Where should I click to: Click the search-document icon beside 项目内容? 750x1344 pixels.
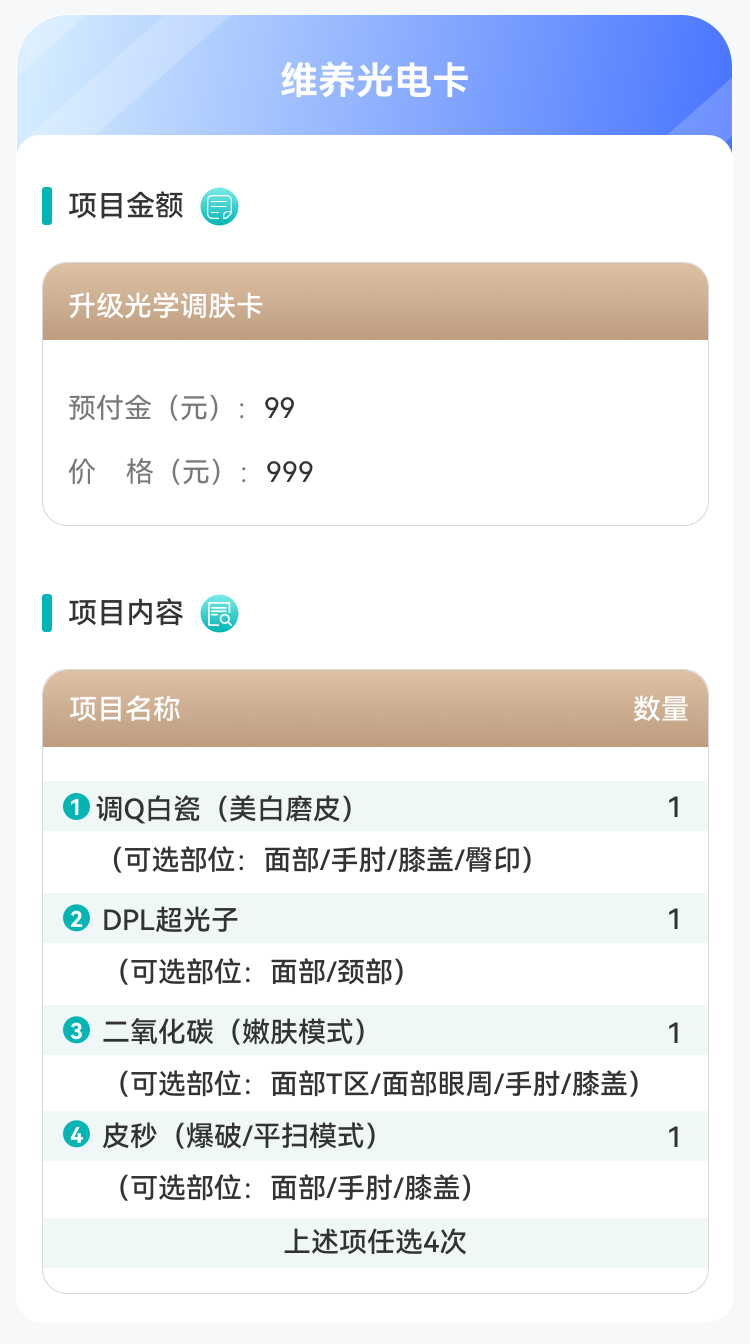click(x=219, y=613)
